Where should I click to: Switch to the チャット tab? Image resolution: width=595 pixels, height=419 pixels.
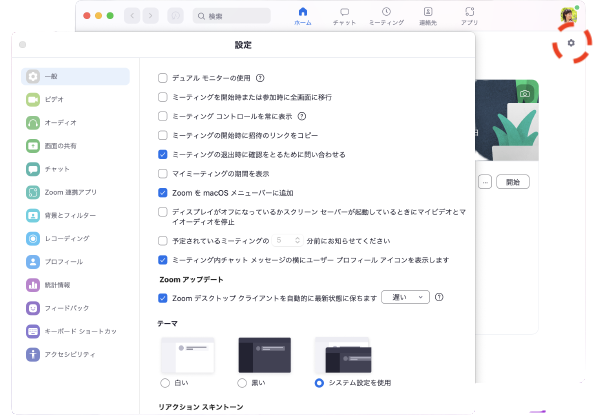coord(344,16)
